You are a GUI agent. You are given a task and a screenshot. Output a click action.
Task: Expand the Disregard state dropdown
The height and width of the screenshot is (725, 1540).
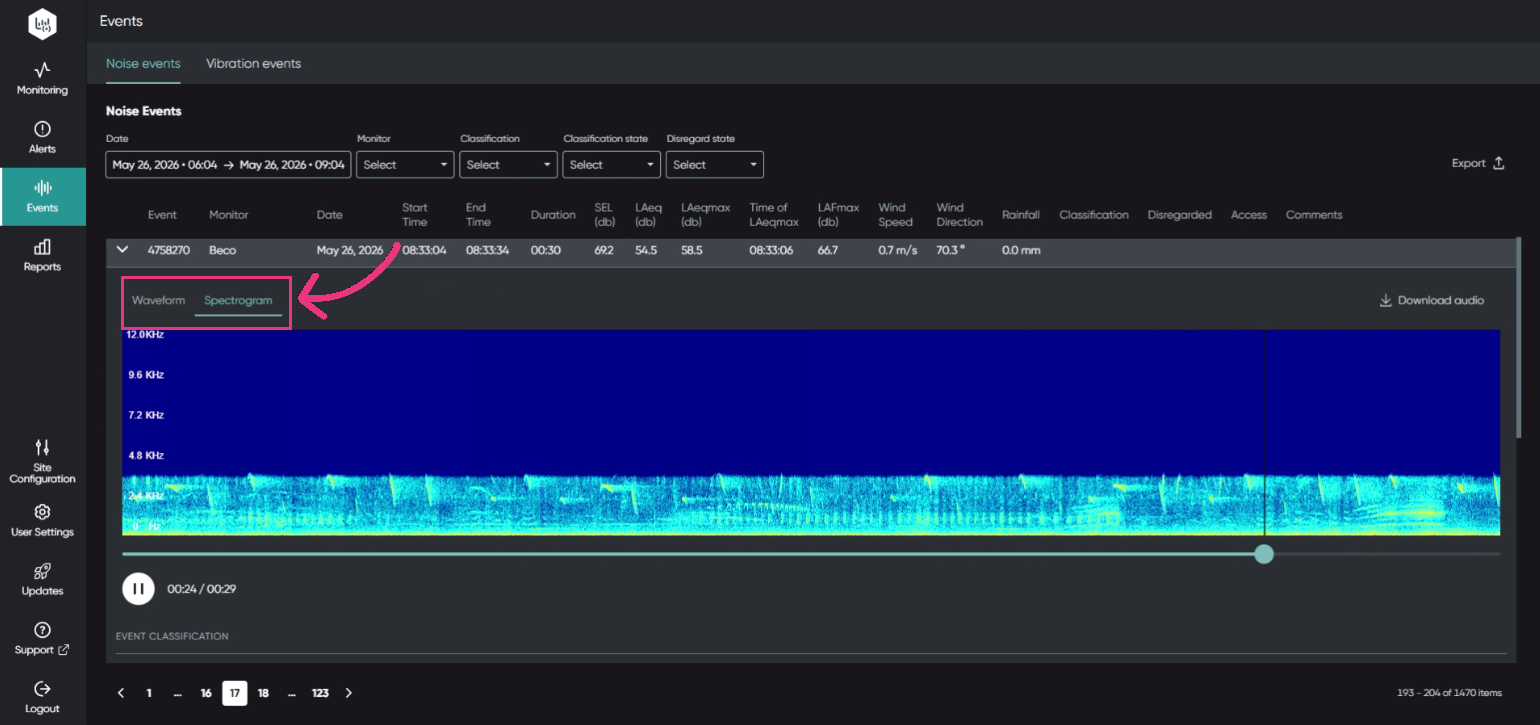[714, 165]
